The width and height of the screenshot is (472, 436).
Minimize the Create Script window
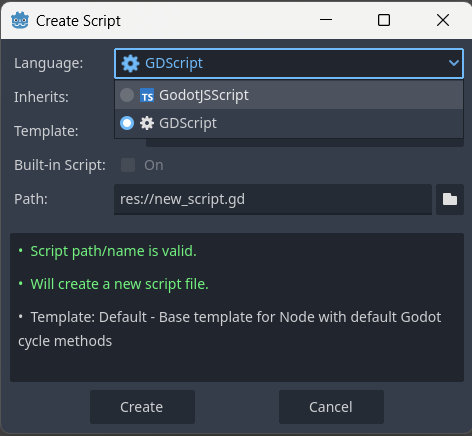click(326, 20)
